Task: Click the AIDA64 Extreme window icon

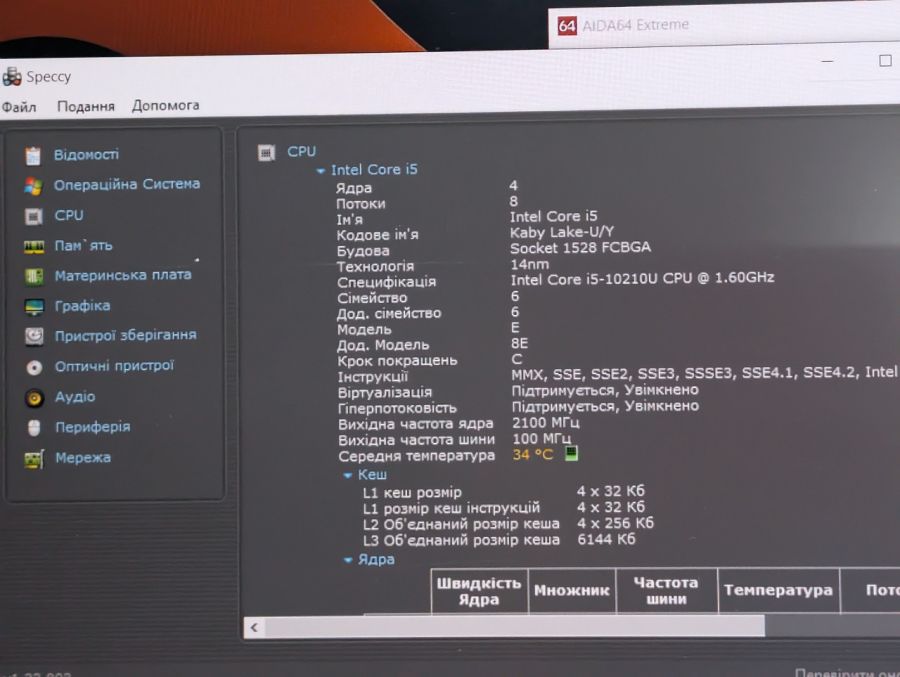Action: pyautogui.click(x=567, y=25)
